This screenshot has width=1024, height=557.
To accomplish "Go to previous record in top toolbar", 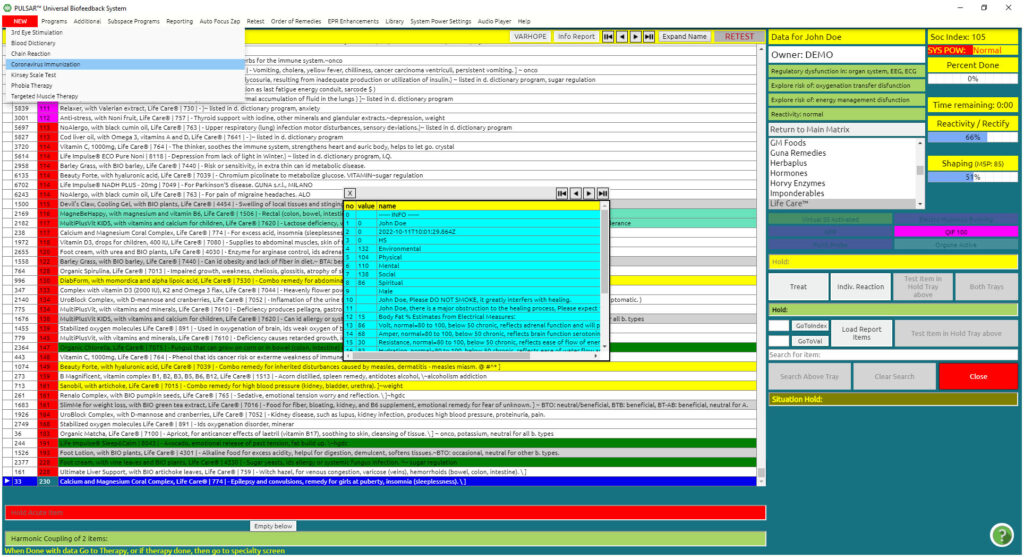I will [621, 37].
